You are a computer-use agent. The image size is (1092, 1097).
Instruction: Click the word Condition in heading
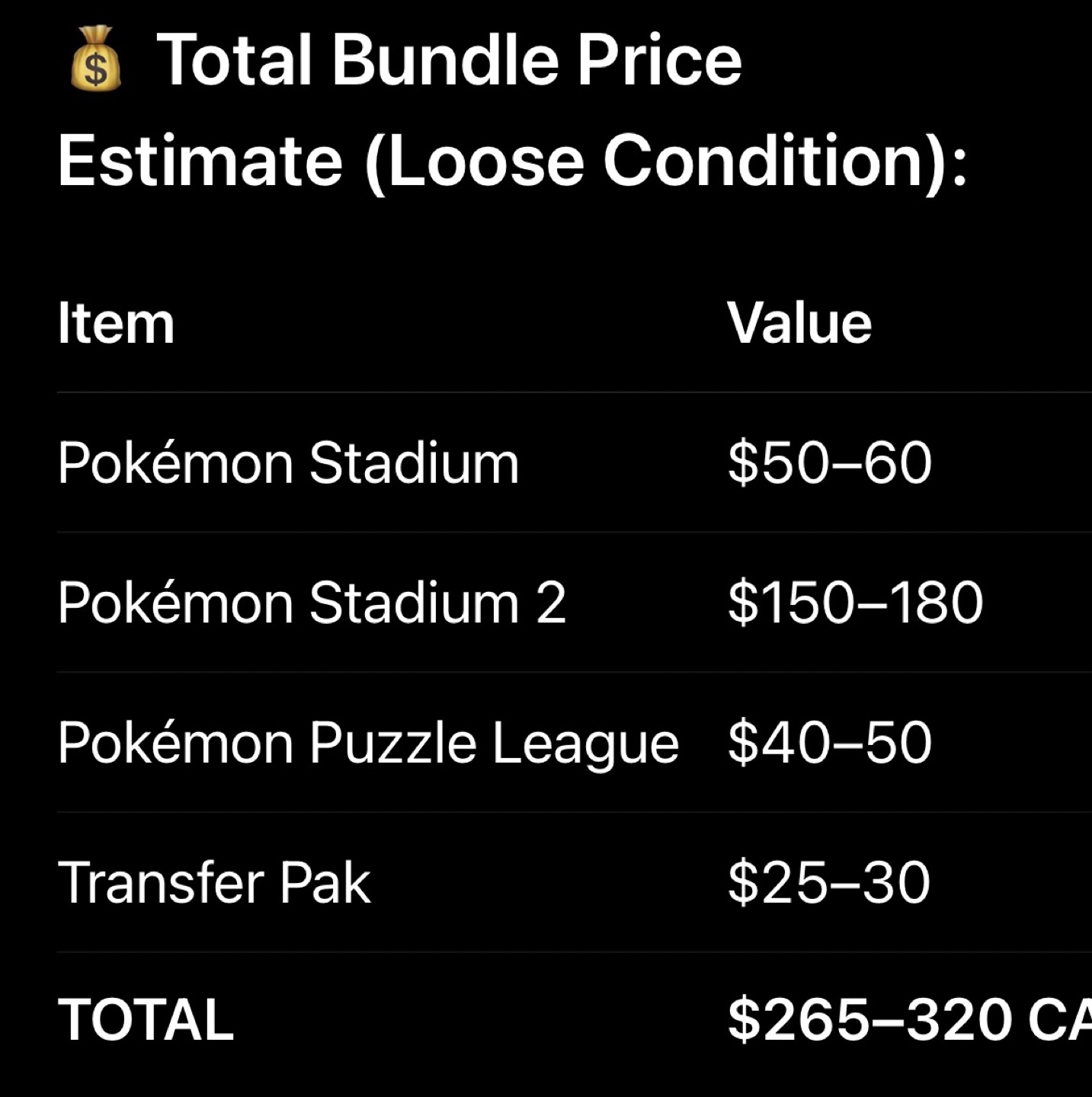[x=764, y=161]
